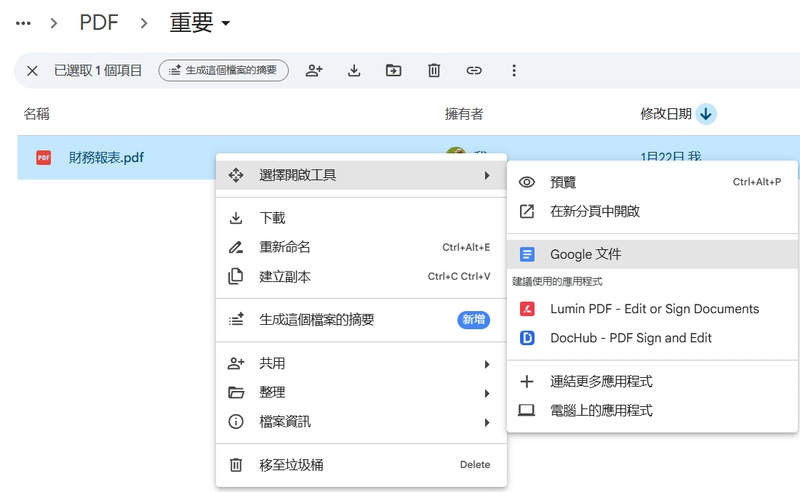Expand the 檔案資訊 submenu
Image resolution: width=800 pixels, height=492 pixels.
361,422
